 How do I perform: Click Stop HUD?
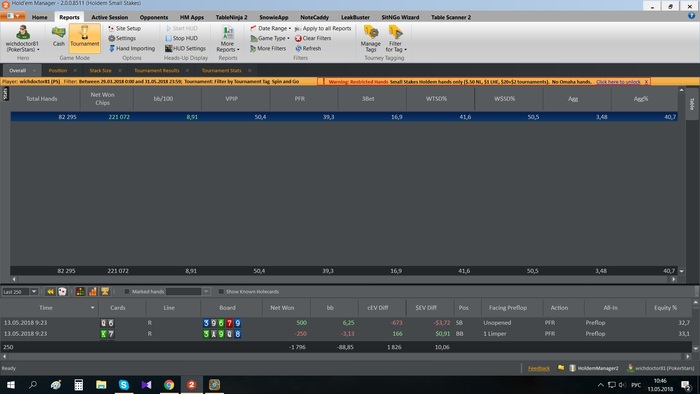click(181, 38)
